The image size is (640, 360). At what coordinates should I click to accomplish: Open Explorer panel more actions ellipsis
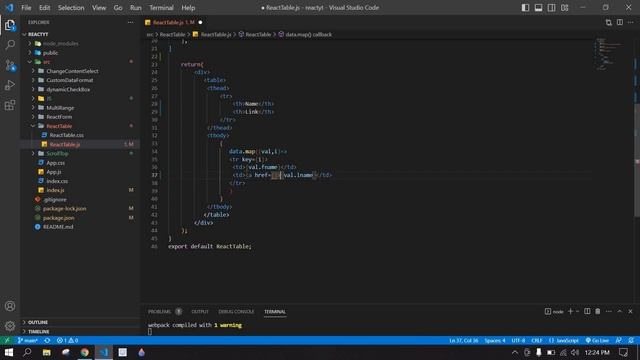130,22
